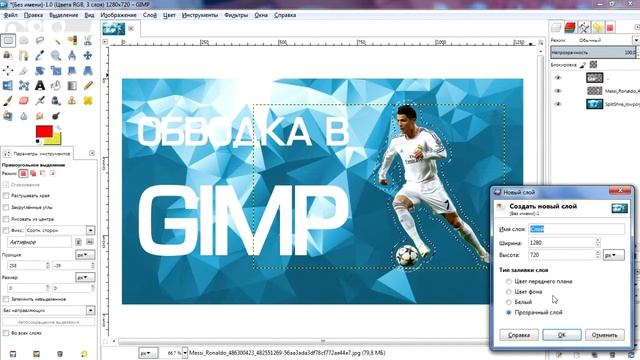
Task: Open the Слой menu
Action: tap(150, 15)
